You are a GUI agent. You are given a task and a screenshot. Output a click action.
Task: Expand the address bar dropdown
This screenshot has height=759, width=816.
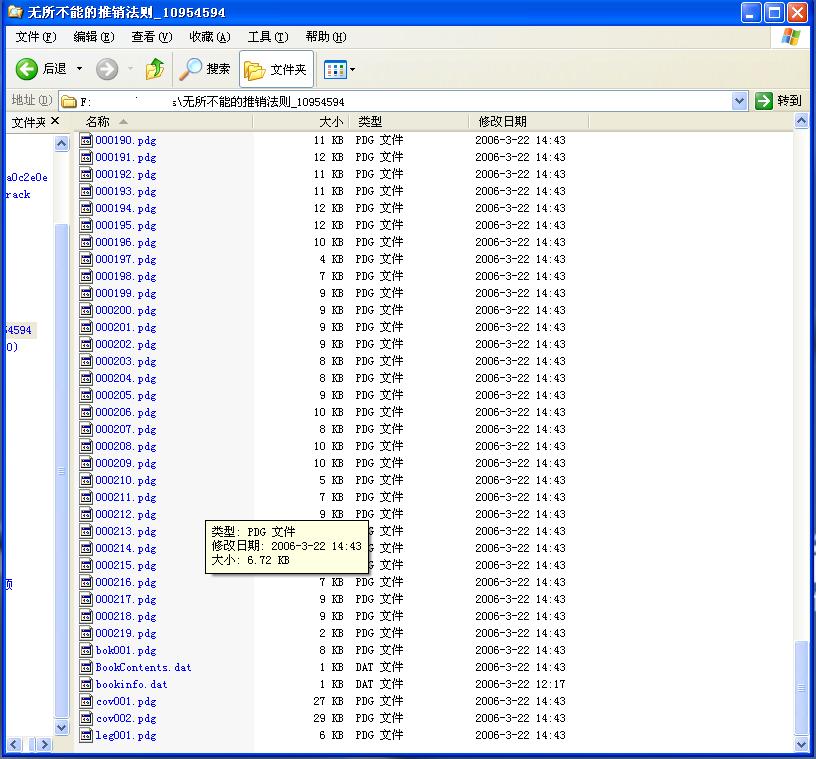coord(739,101)
